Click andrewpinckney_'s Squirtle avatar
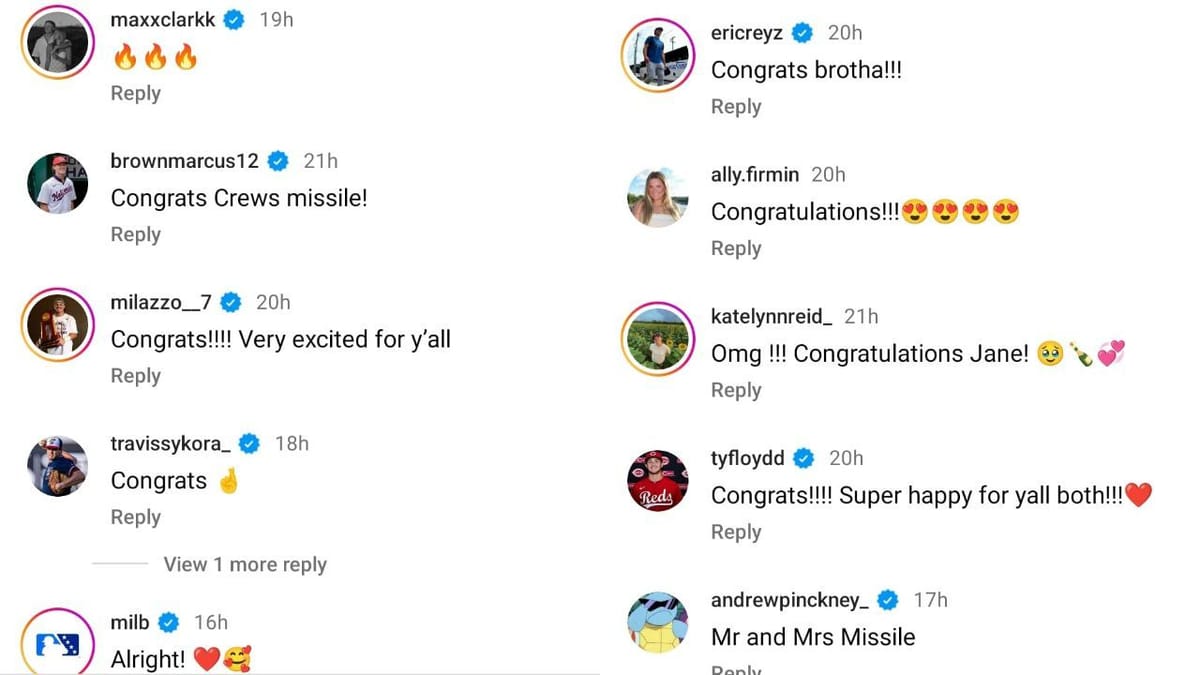This screenshot has height=675, width=1200. point(658,623)
